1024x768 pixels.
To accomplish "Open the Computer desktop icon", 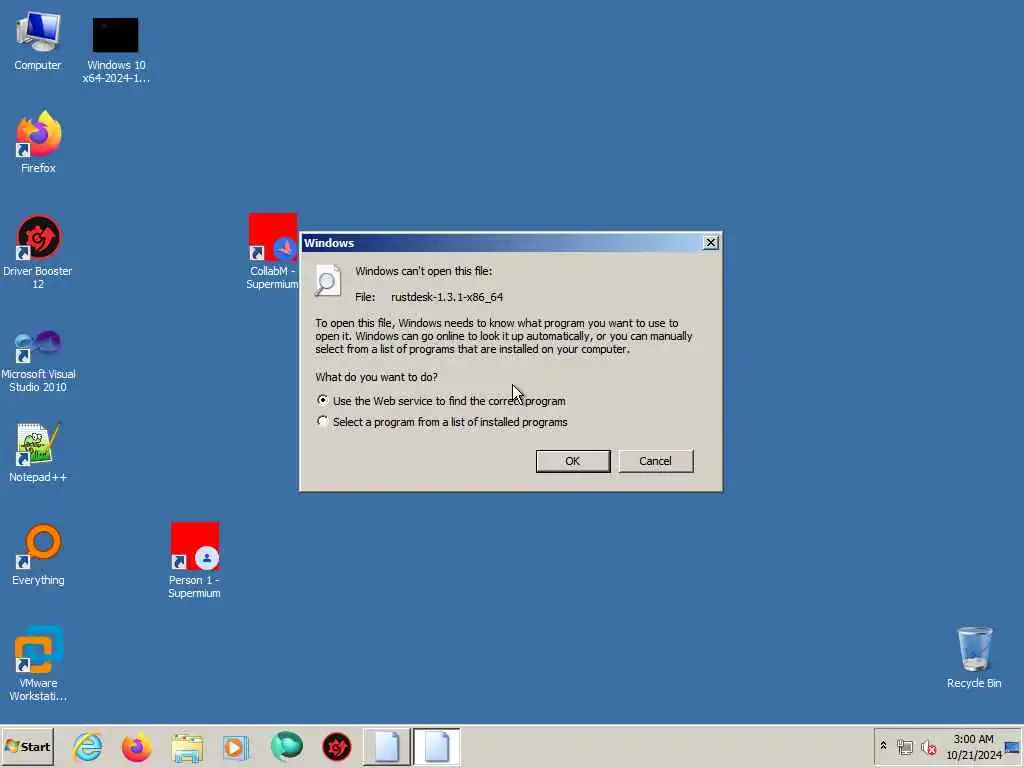I will click(x=38, y=40).
